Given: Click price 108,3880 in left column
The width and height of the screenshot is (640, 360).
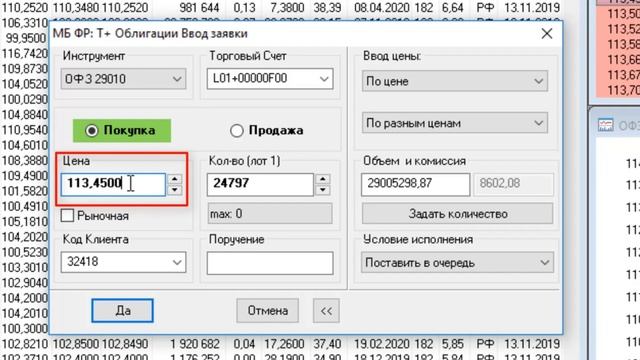Looking at the screenshot, I should (24, 160).
